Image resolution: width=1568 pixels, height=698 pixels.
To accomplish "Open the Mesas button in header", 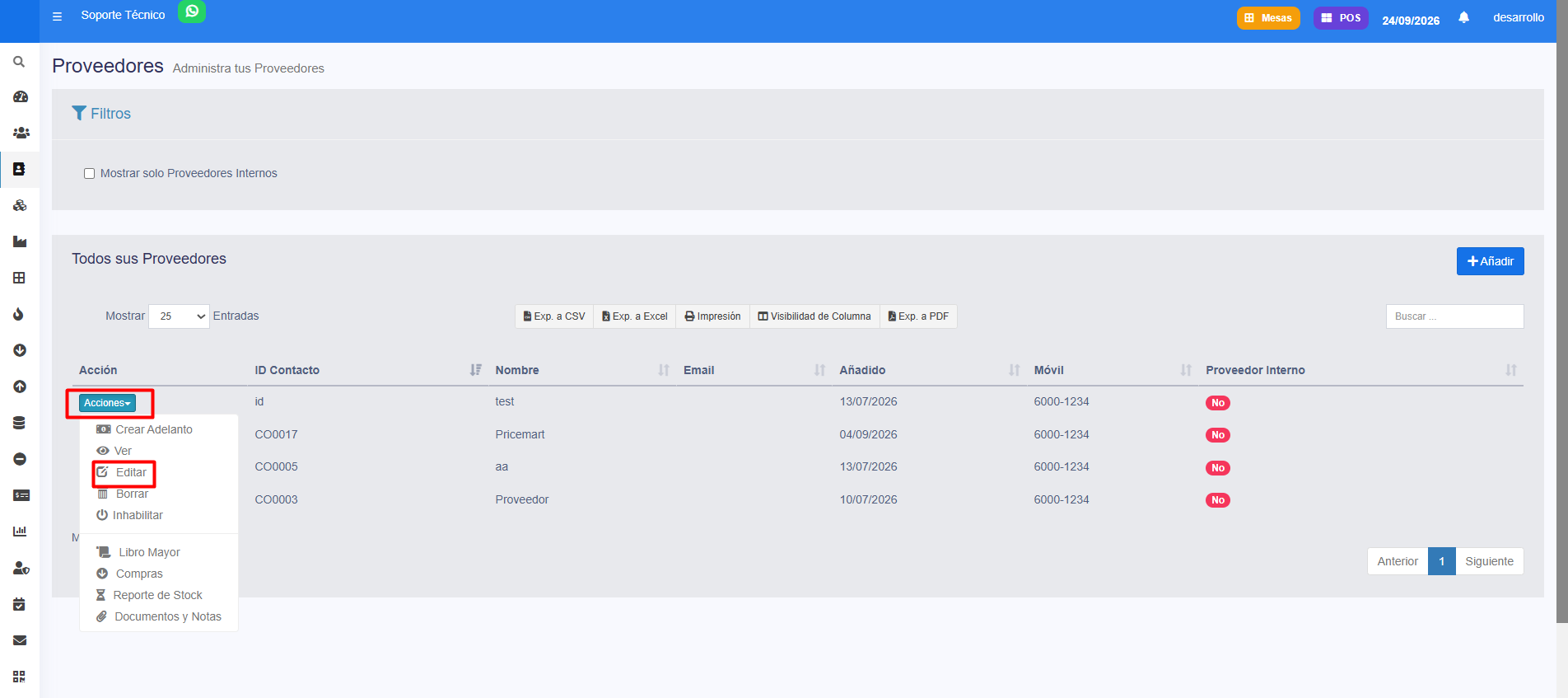I will point(1268,18).
